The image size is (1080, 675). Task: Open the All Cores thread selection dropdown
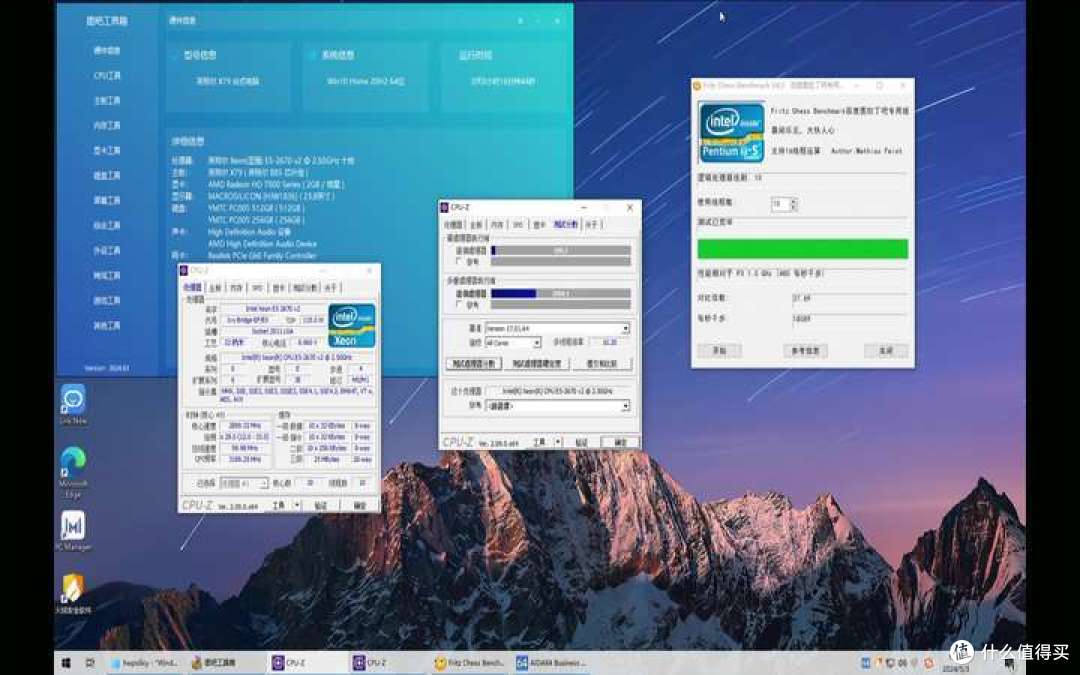pyautogui.click(x=535, y=343)
